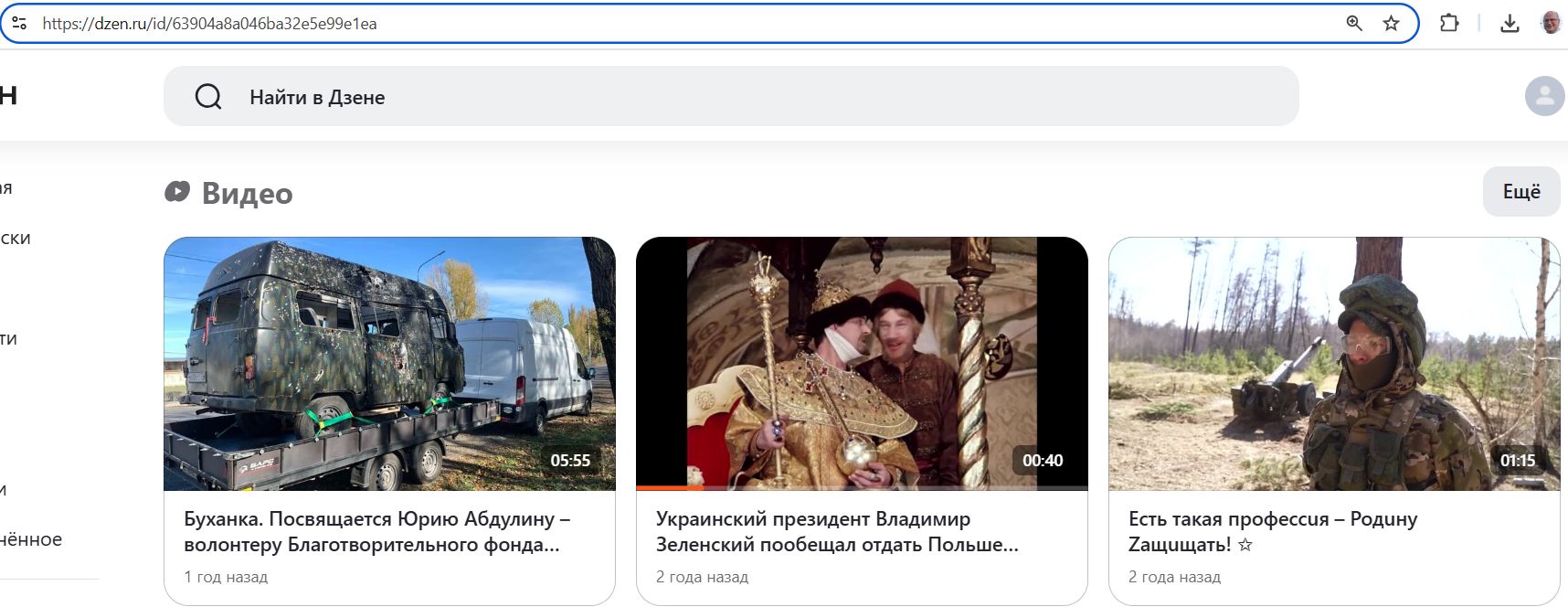The height and width of the screenshot is (607, 1568).
Task: Click the 00:40 duration badge
Action: tap(1043, 461)
